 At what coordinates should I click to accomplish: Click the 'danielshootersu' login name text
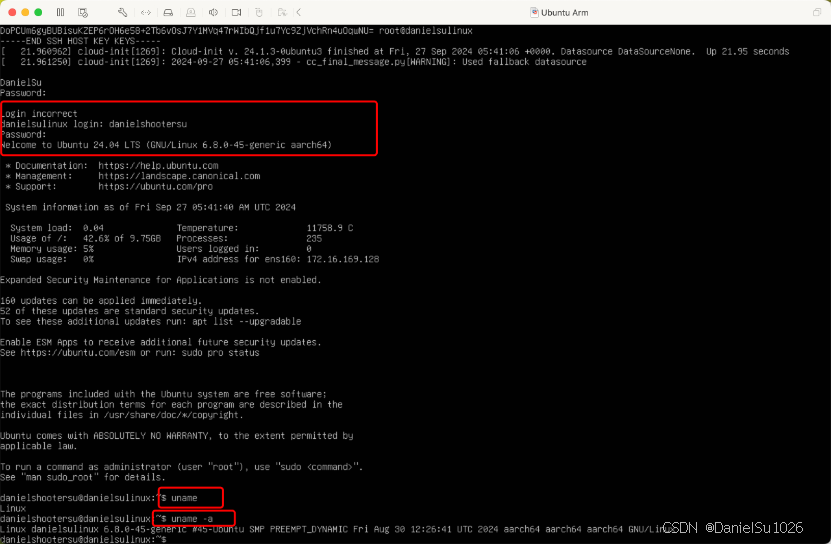click(x=148, y=124)
